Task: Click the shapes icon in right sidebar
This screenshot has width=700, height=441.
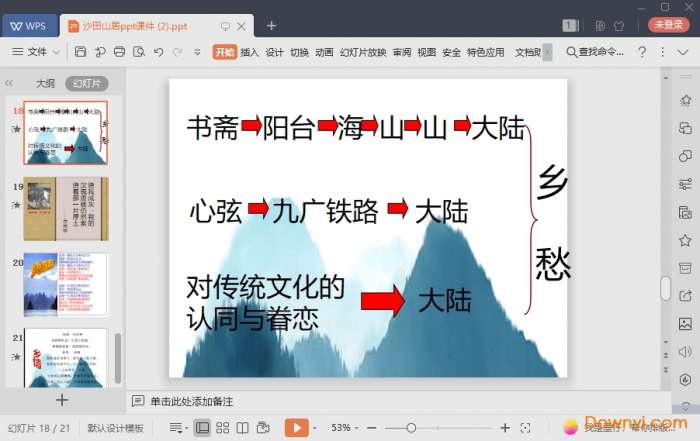Action: point(685,156)
